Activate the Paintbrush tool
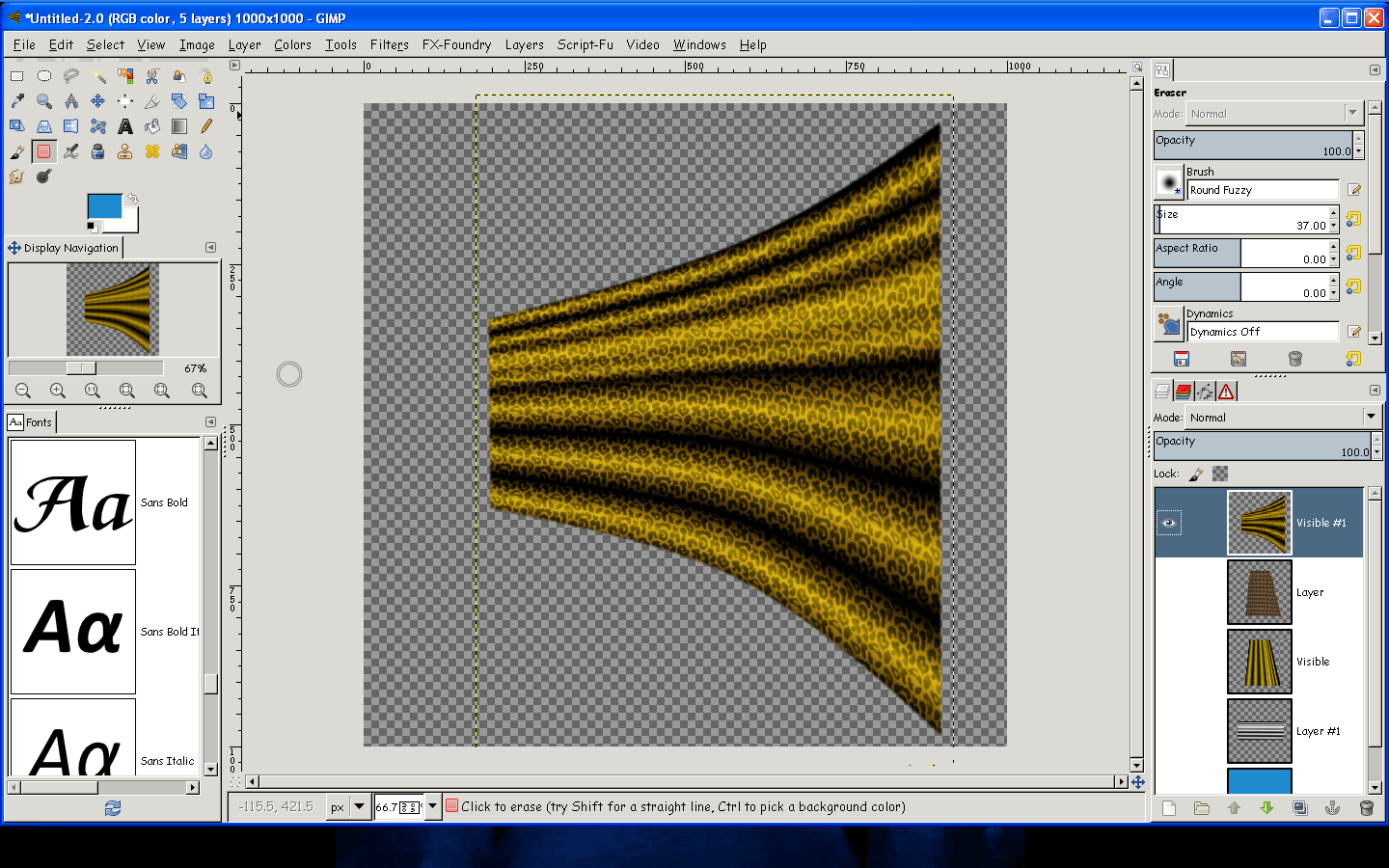 click(x=16, y=151)
